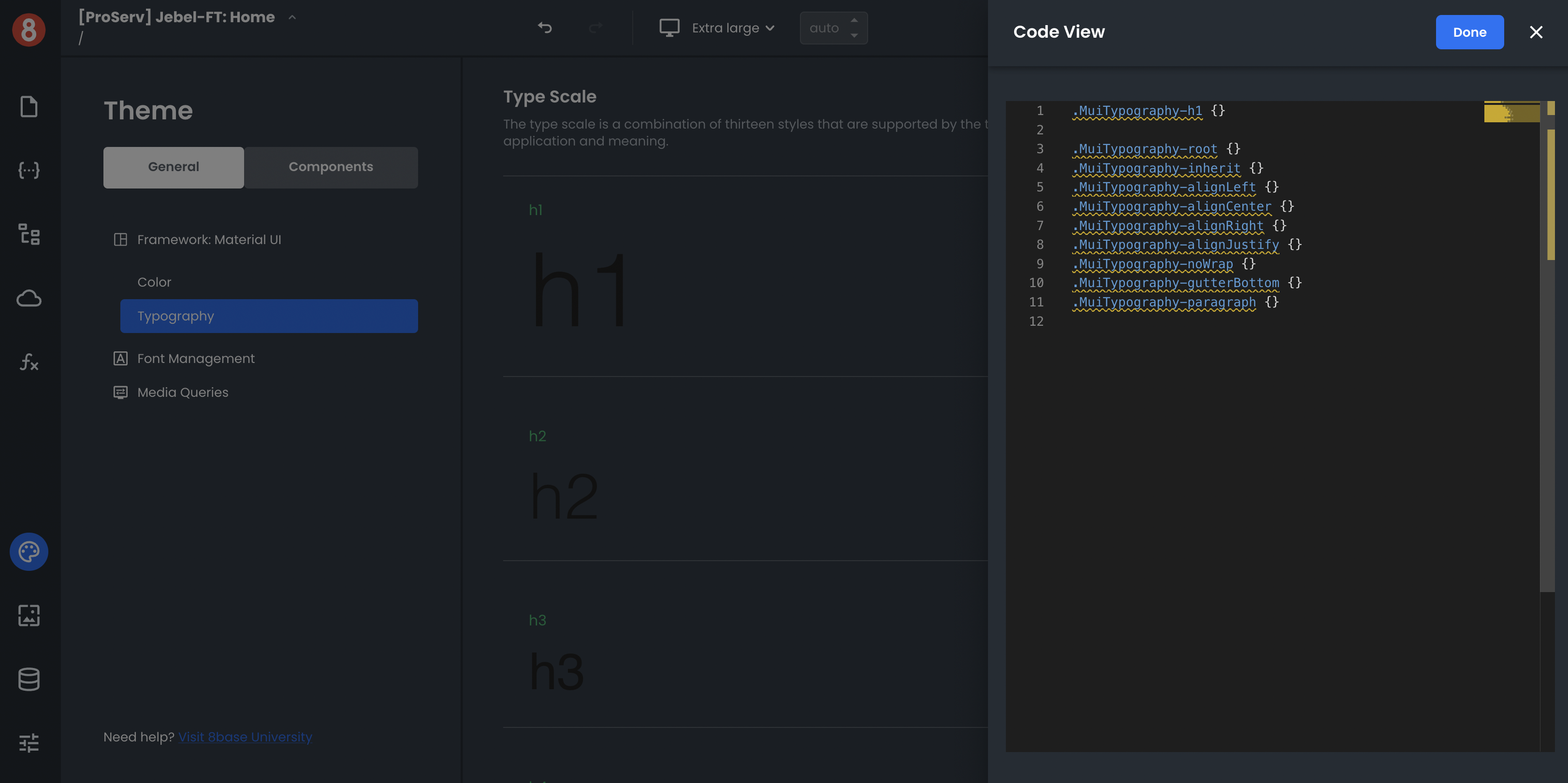Increase the auto width stepper value
Image resolution: width=1568 pixels, height=783 pixels.
[854, 21]
